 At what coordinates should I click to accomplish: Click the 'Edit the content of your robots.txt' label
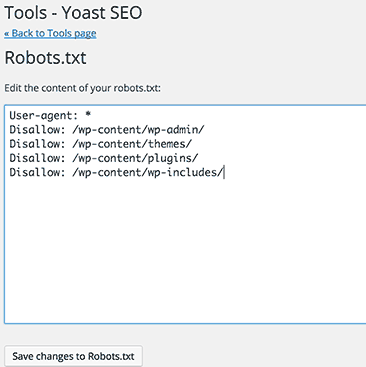[82, 88]
